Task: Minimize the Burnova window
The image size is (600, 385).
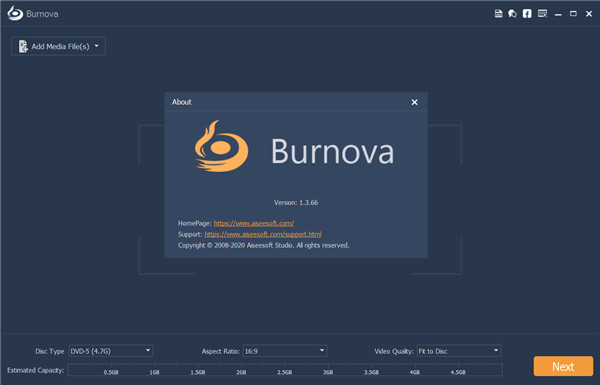Action: coord(558,14)
